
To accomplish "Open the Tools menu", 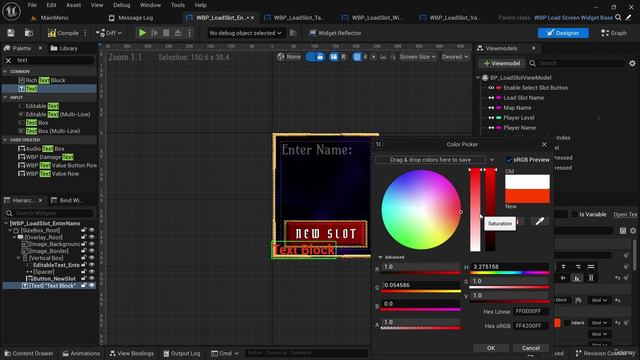I will click(178, 5).
